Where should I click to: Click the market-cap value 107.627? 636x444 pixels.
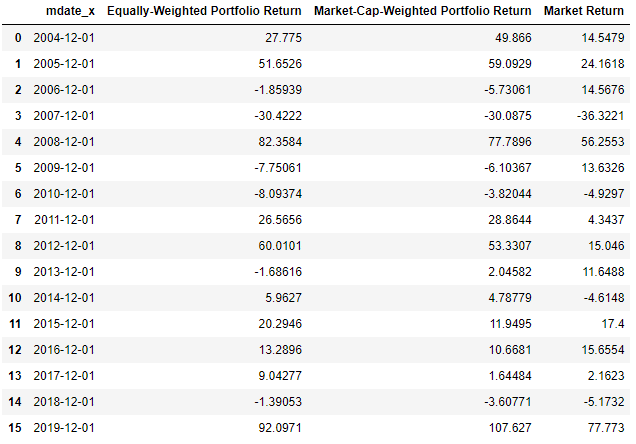(x=509, y=428)
